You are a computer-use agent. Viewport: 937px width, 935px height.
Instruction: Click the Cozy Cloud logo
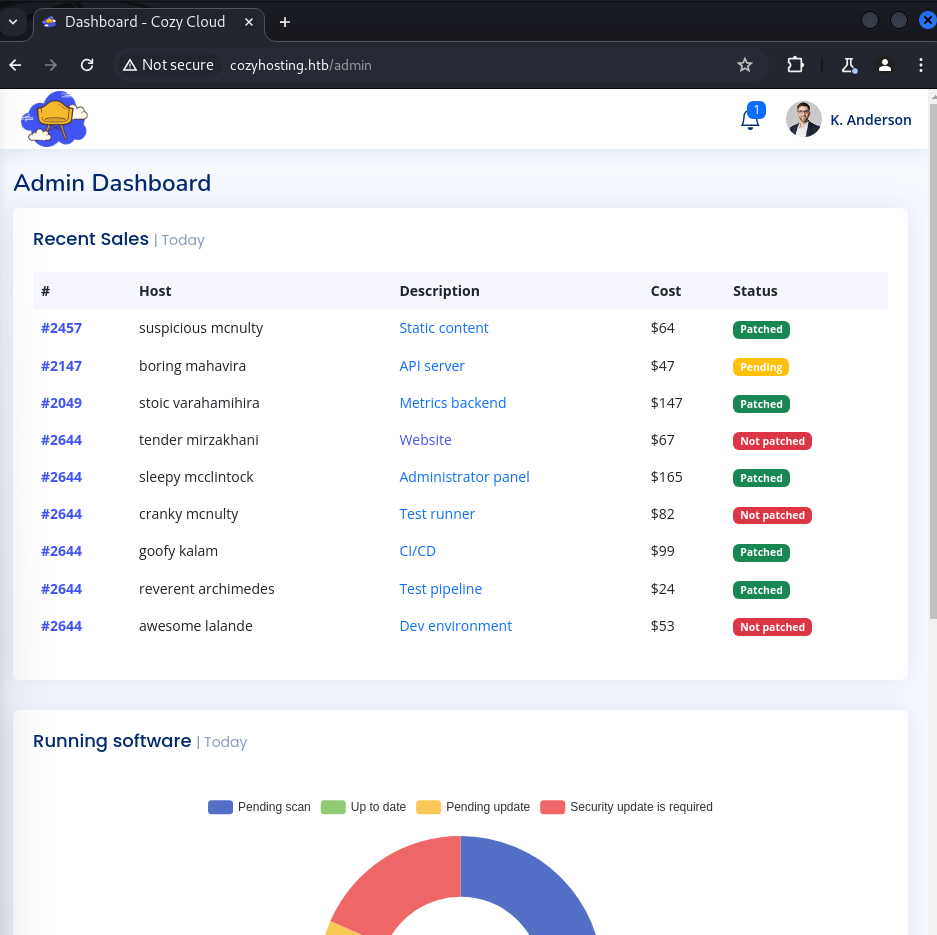click(54, 119)
